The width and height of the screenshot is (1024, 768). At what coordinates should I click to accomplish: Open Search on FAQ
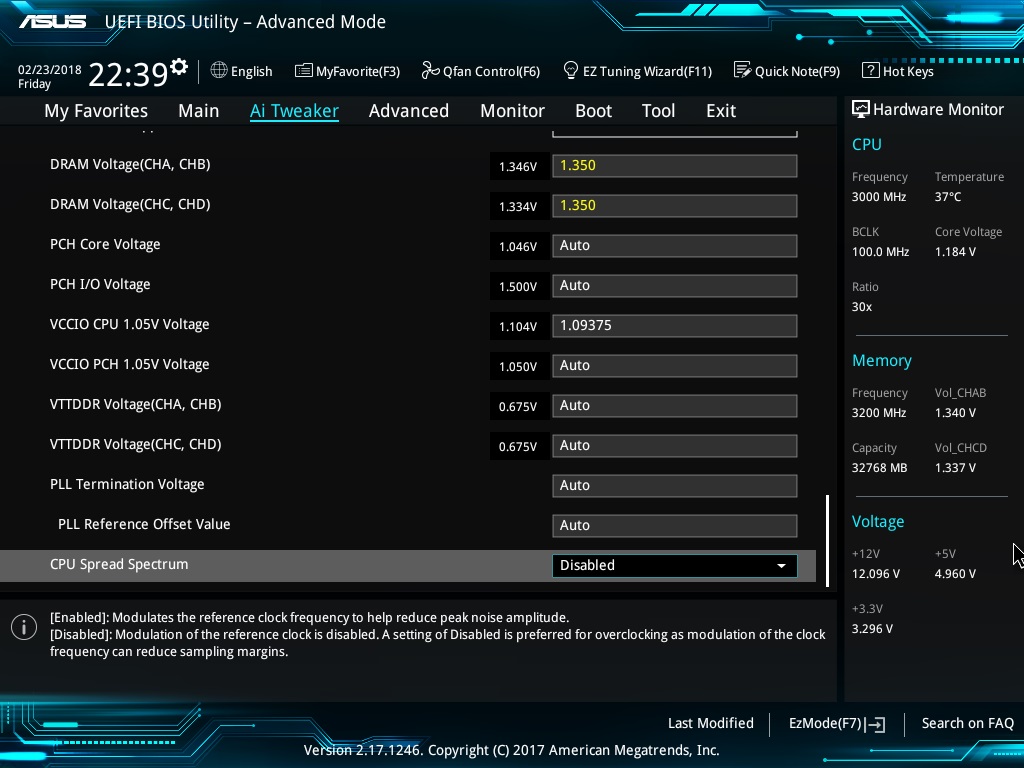click(967, 723)
